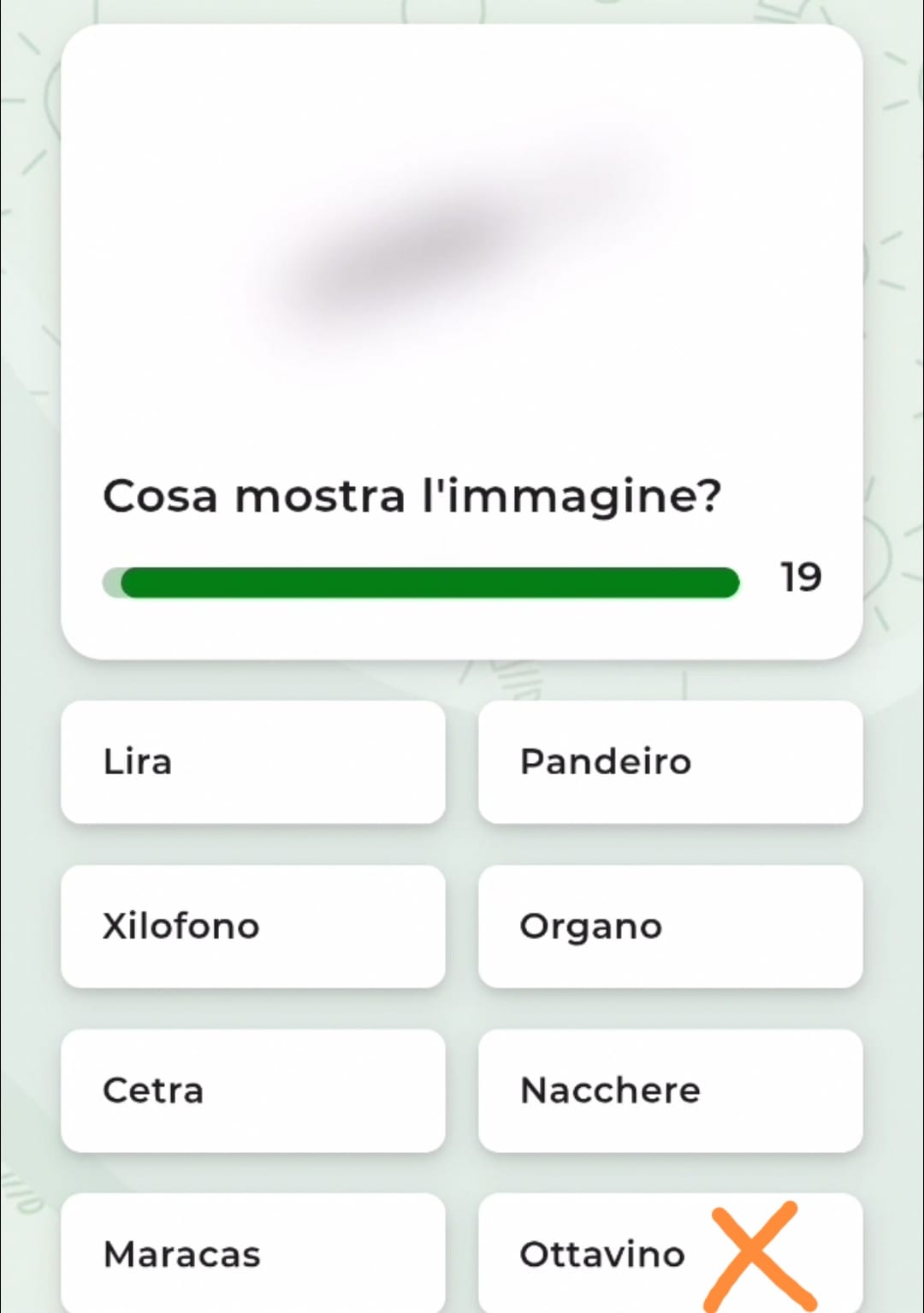This screenshot has height=1313, width=924.
Task: Click the dash doodles in the top-right corner
Action: point(894,81)
